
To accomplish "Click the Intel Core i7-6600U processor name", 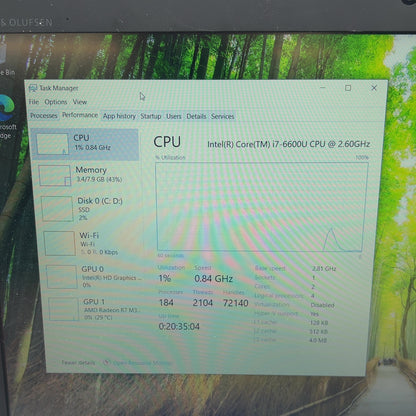I will click(x=289, y=144).
